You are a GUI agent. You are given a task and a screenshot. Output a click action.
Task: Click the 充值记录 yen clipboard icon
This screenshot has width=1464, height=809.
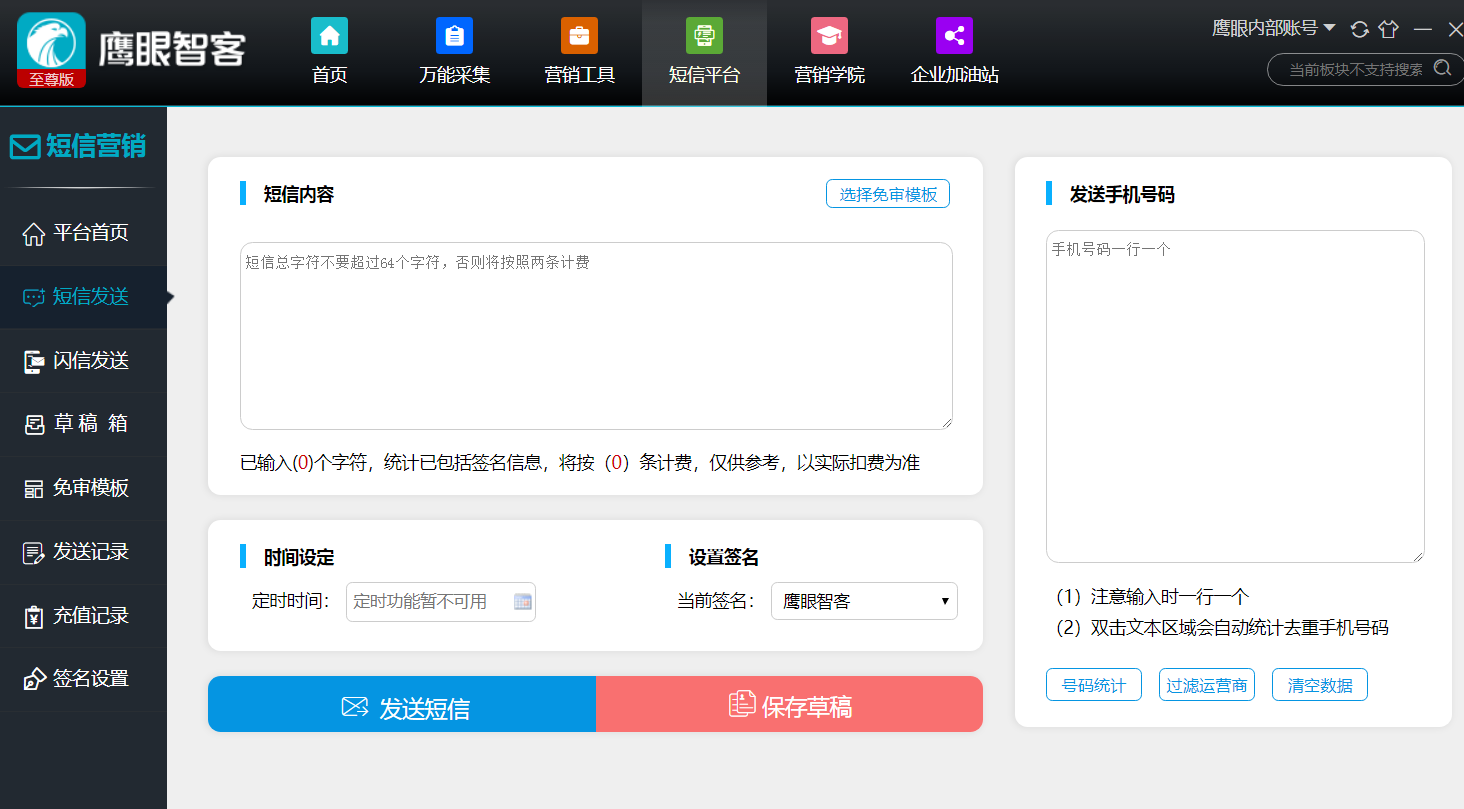click(x=34, y=616)
